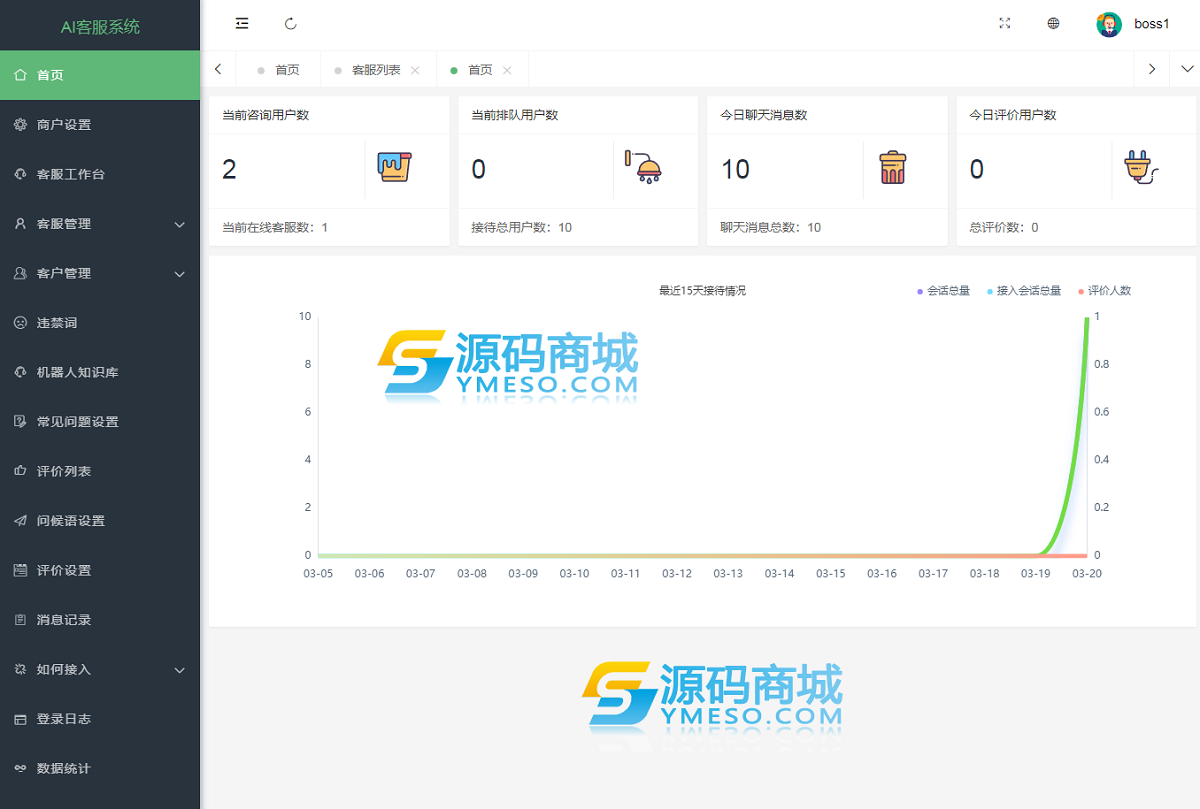Close the 客服列表 tab
Screen dimensions: 1200x809
point(415,70)
